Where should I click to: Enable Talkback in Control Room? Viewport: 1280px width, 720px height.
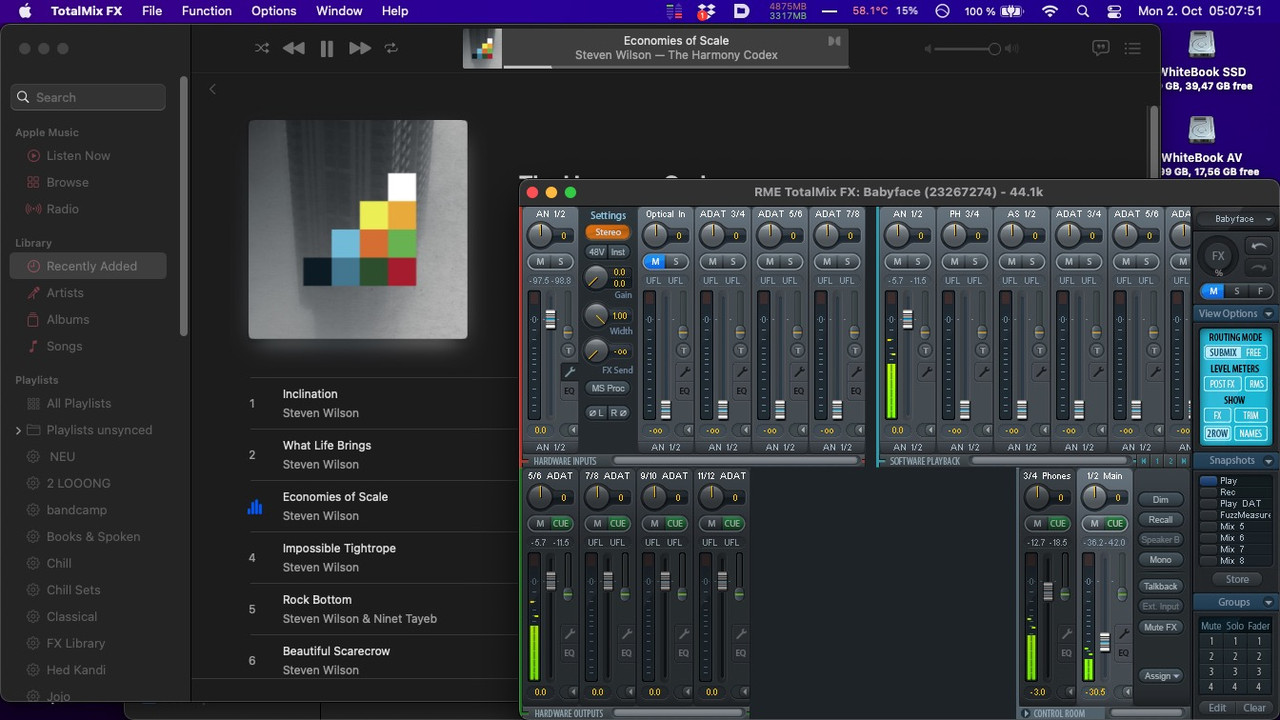(1161, 586)
